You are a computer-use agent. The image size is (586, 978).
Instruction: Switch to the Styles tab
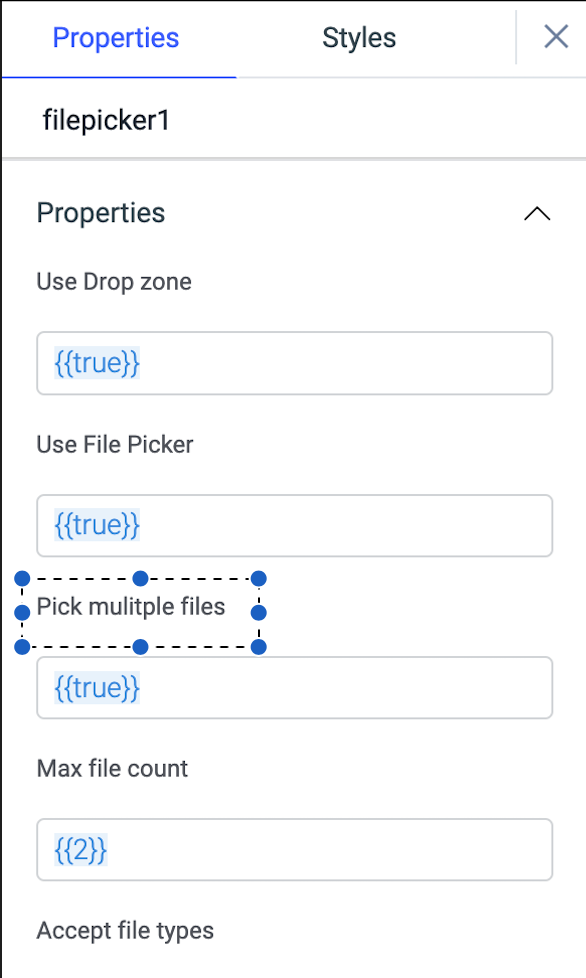point(358,38)
